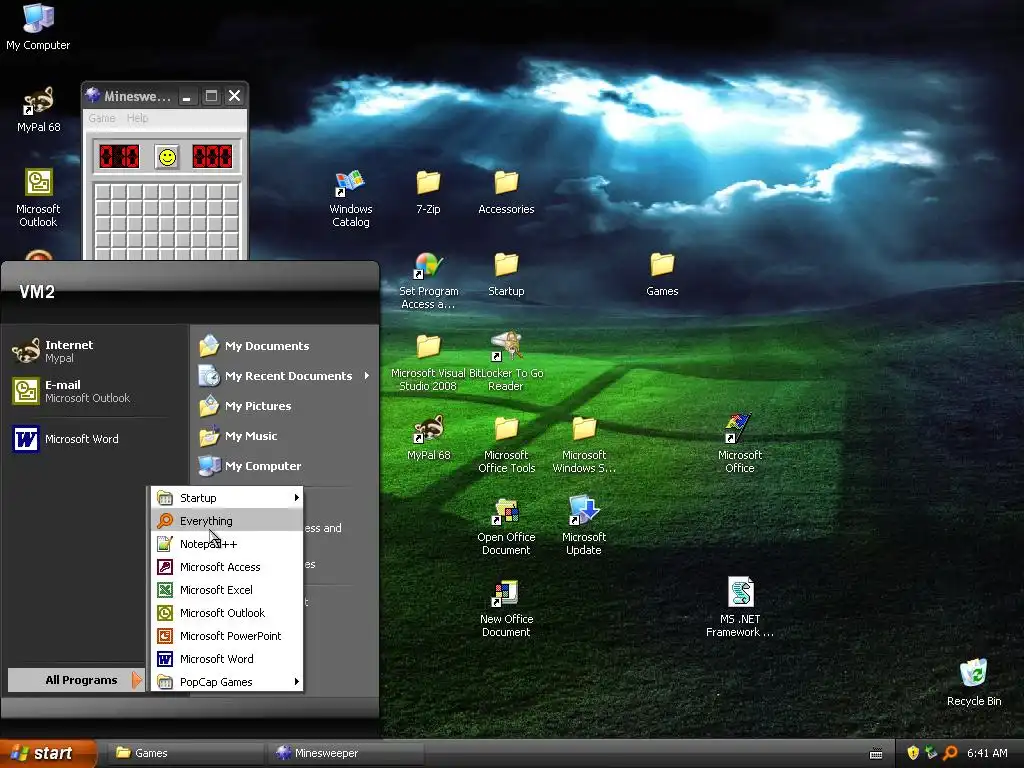This screenshot has height=768, width=1024.
Task: Open the Windows Catalog desktop icon
Action: click(351, 199)
